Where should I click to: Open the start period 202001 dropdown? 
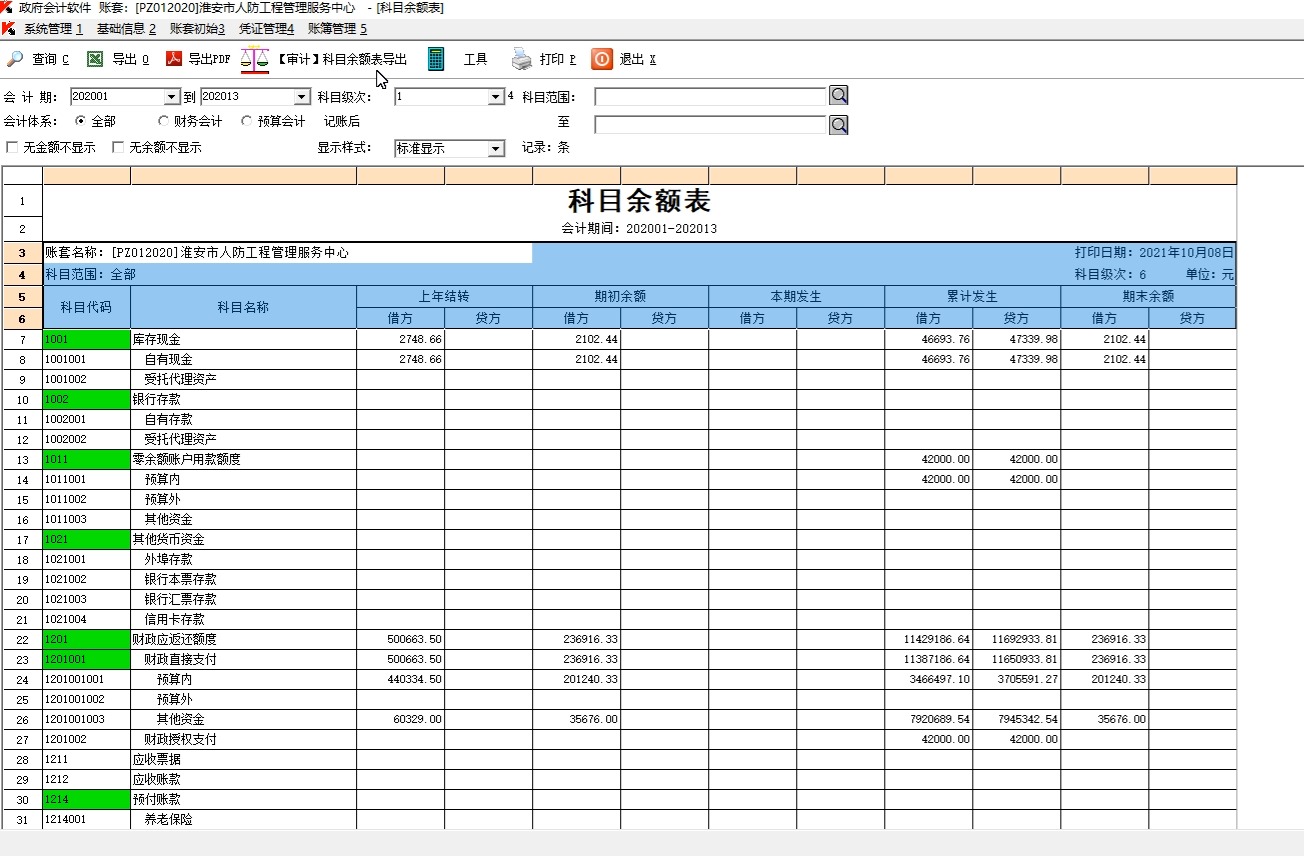click(171, 97)
